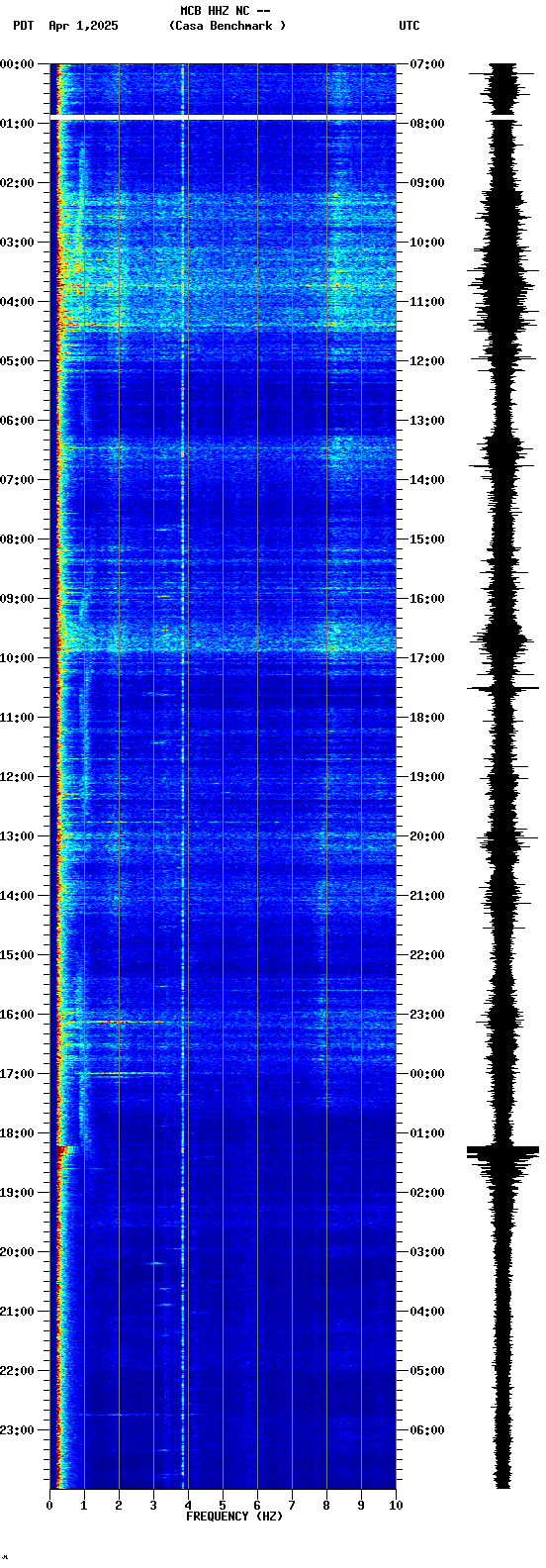546x1568 pixels.
Task: Click the 'FREQUENCY (HZ)' axis label
Action: (234, 1517)
